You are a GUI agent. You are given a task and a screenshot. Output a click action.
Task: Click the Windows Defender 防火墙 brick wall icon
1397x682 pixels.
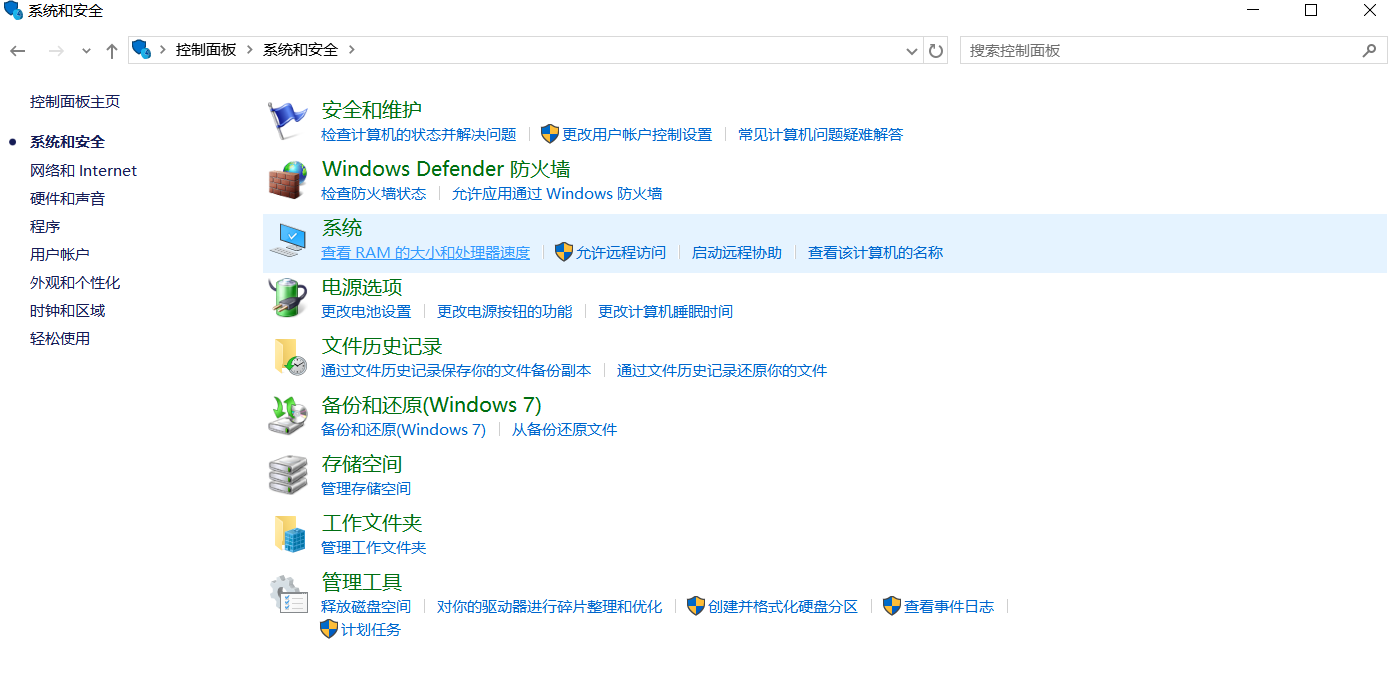point(288,180)
